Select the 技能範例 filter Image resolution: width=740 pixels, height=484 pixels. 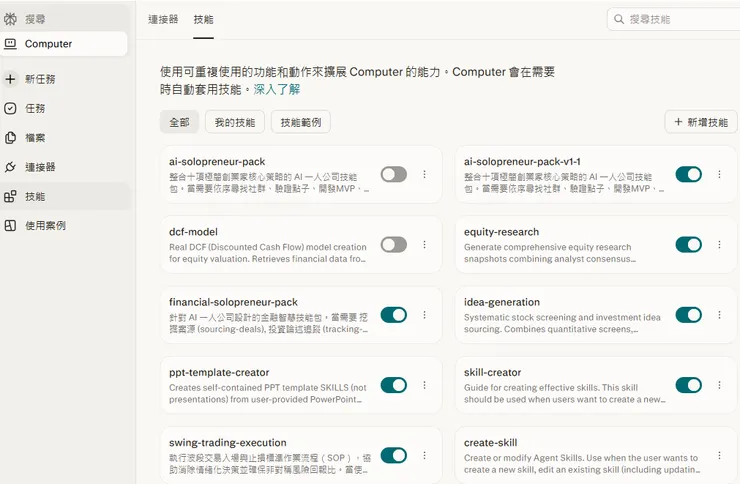coord(301,122)
